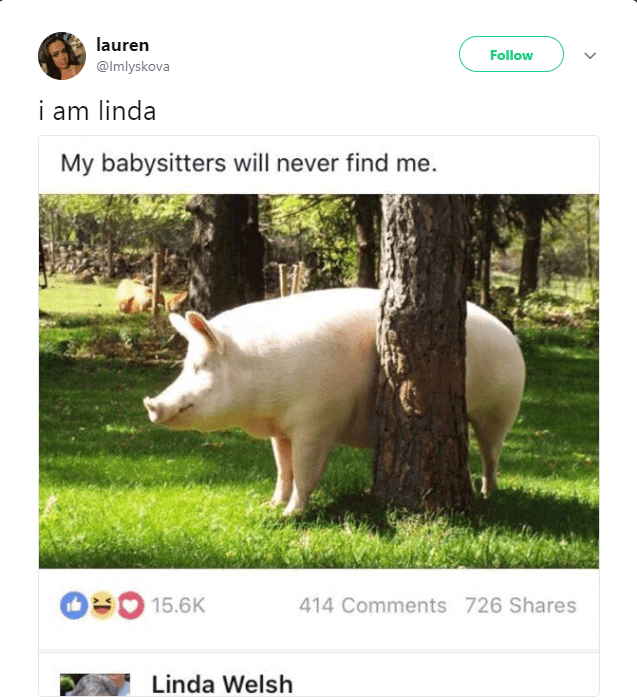
Task: Open the pig behind tree photo
Action: [319, 381]
